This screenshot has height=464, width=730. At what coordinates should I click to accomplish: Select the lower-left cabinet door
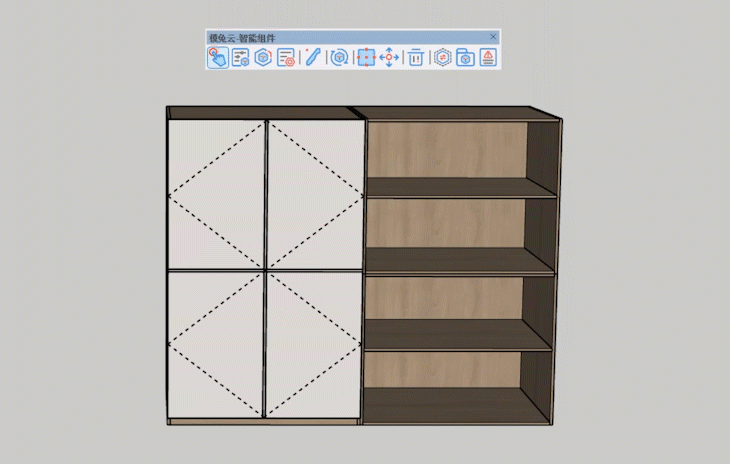[217, 343]
